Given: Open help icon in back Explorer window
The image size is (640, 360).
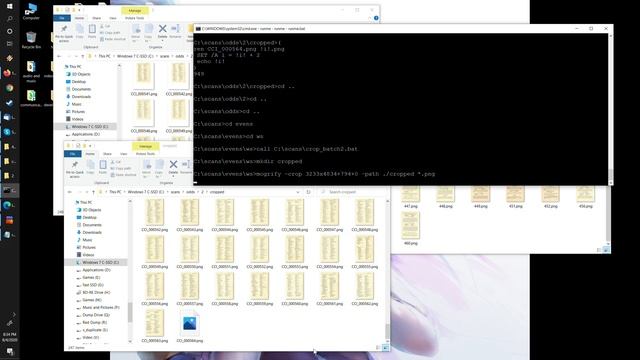Looking at the screenshot, I should (376, 18).
